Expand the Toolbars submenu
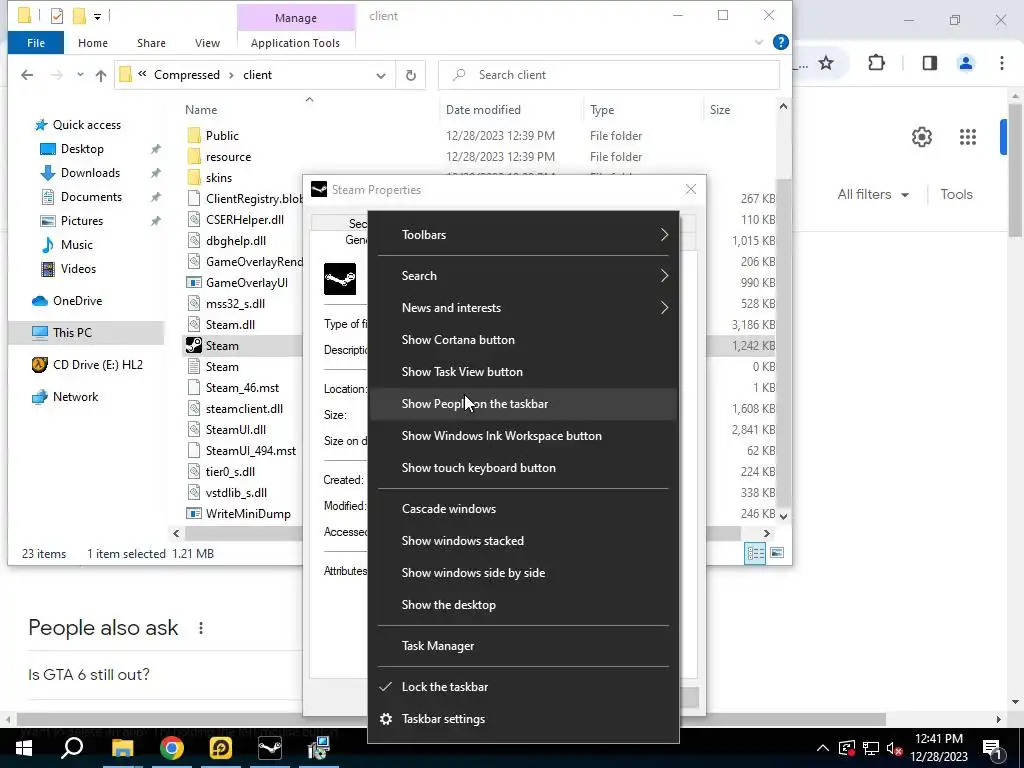 click(x=523, y=234)
